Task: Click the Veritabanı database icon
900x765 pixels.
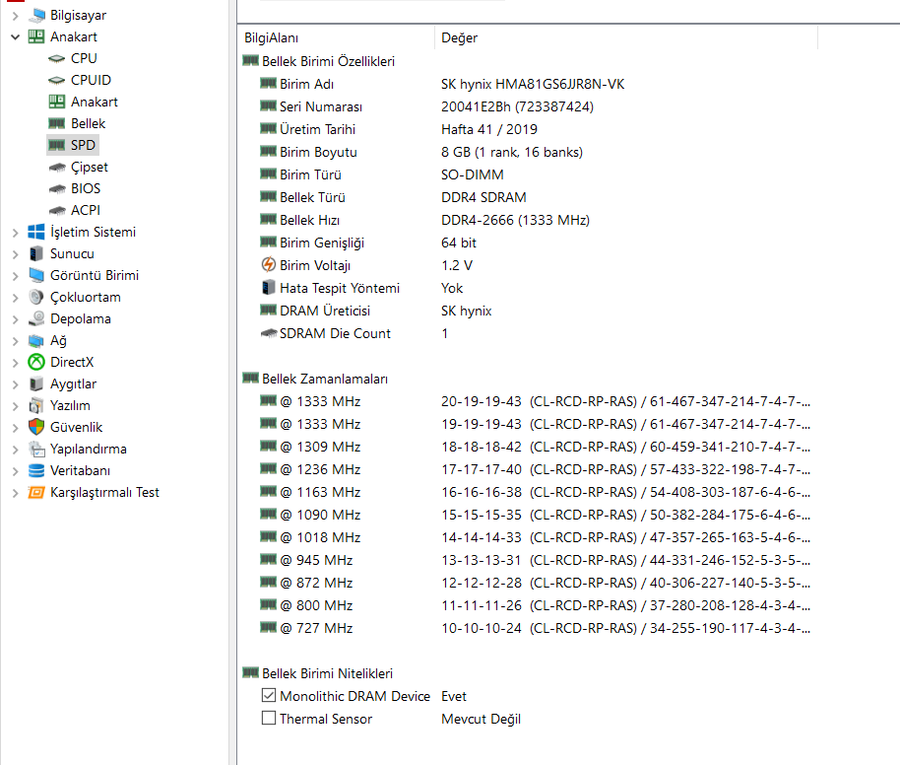Action: (x=36, y=471)
